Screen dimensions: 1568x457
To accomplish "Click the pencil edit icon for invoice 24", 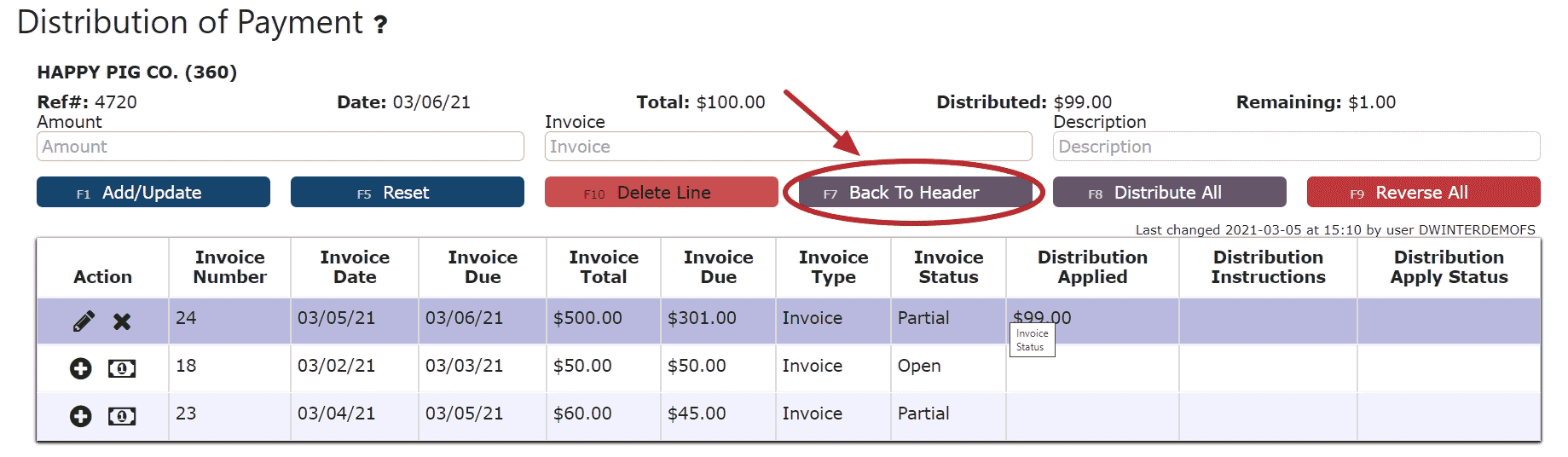I will (x=84, y=321).
